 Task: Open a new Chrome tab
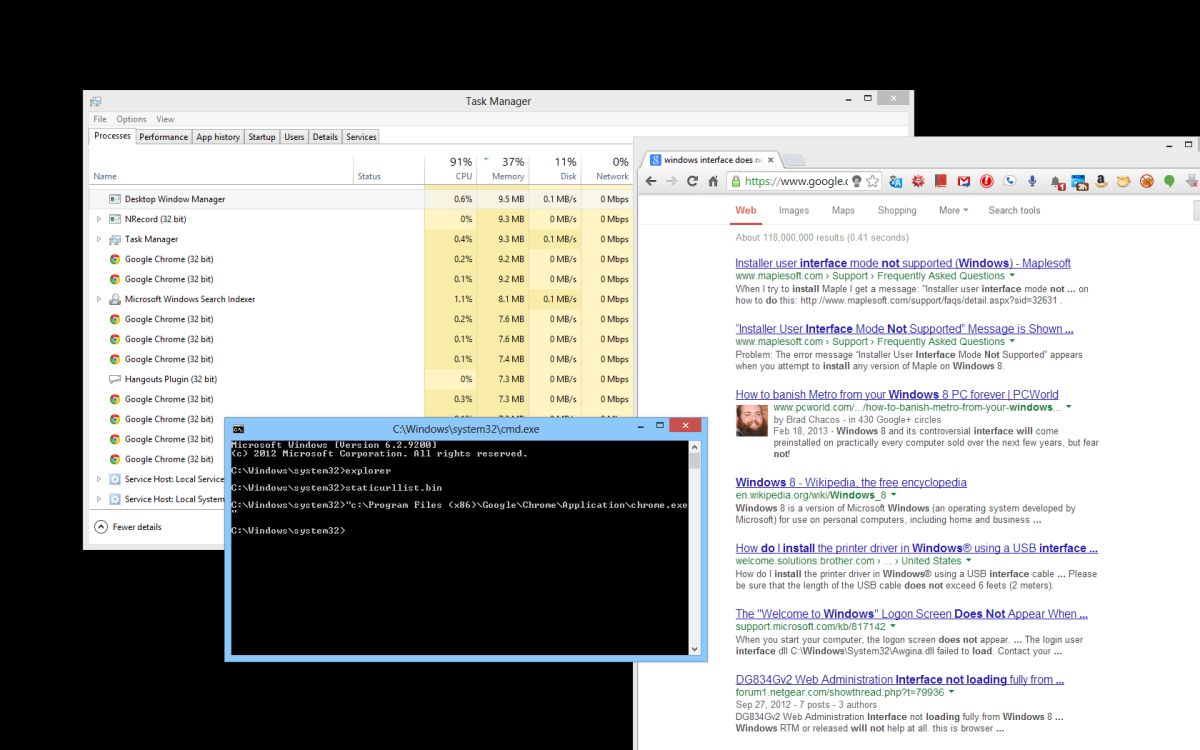click(x=792, y=160)
